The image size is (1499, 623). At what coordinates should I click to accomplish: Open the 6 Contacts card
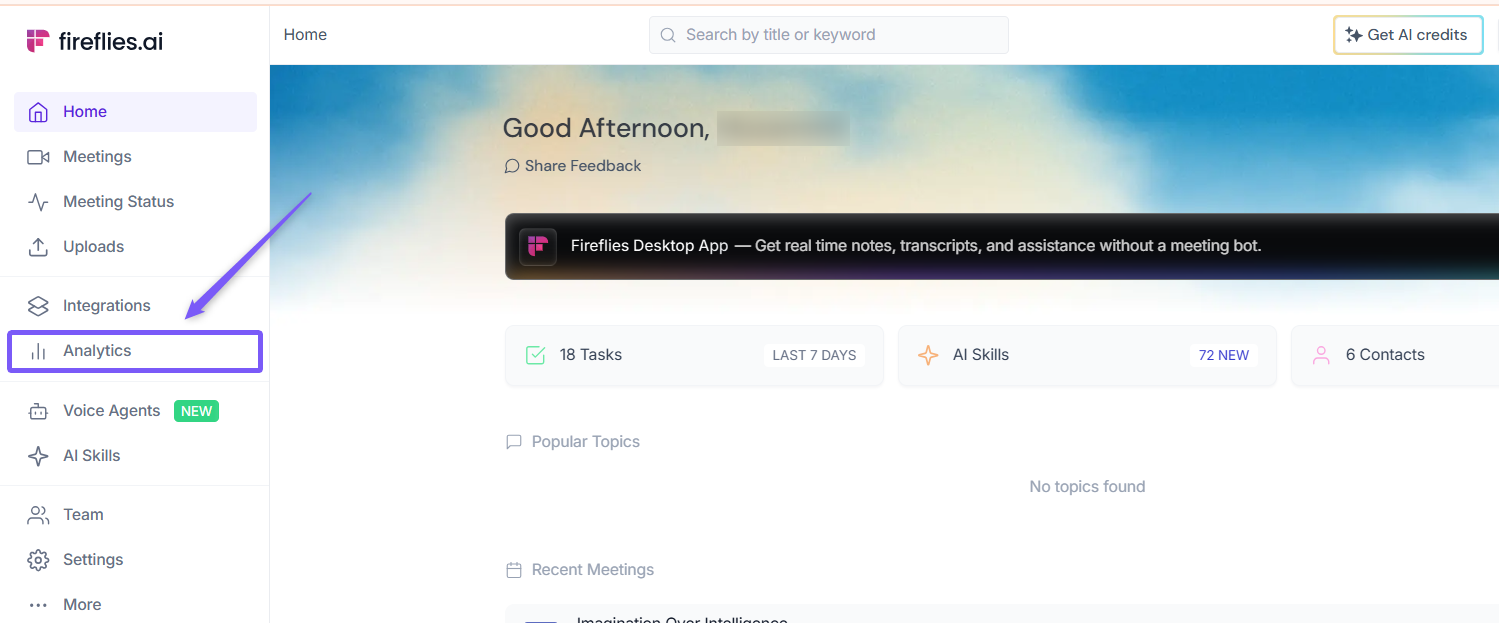pyautogui.click(x=1393, y=355)
